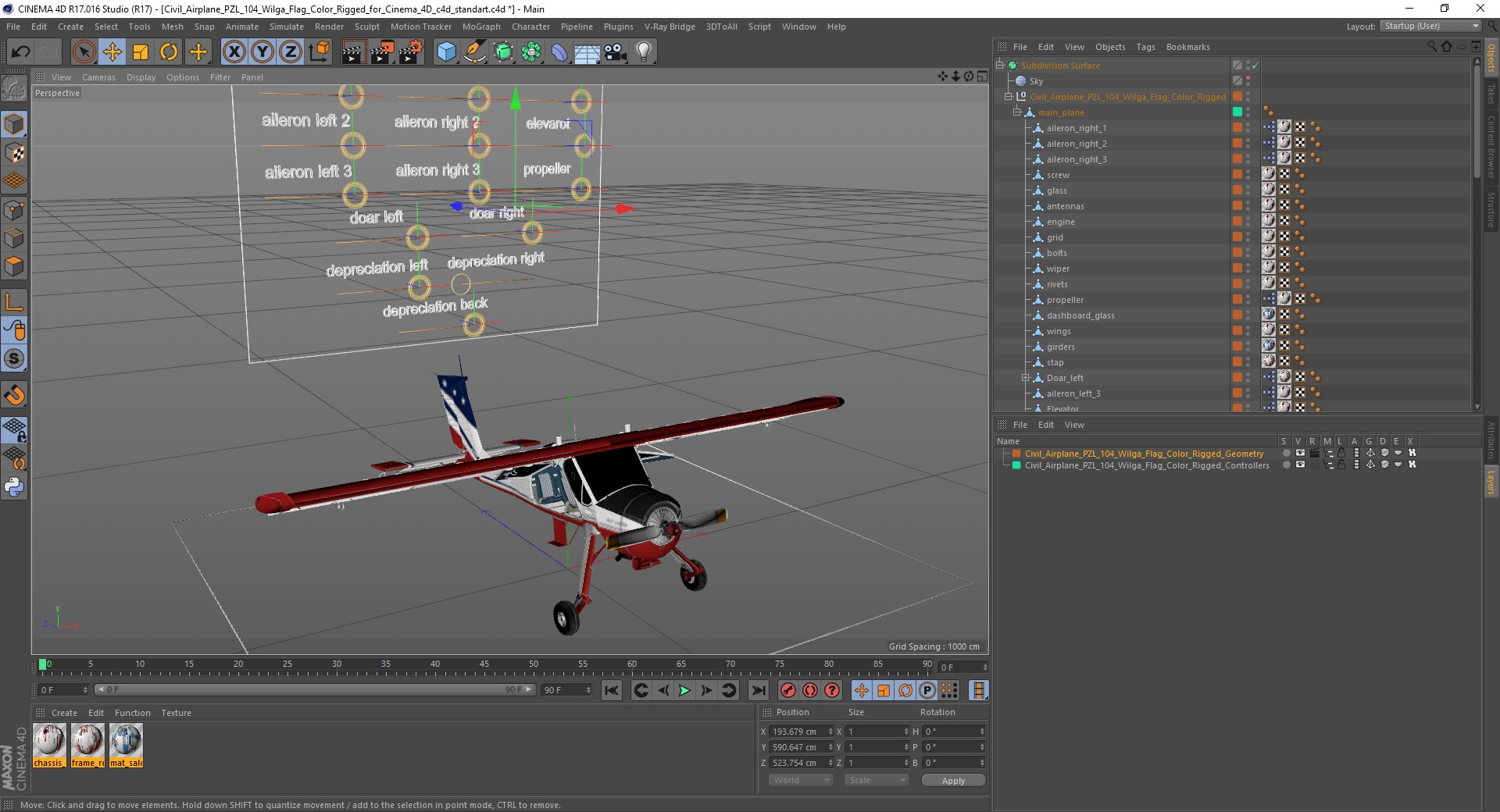Toggle Controllers layer lock icon
The image size is (1500, 812).
click(1341, 465)
